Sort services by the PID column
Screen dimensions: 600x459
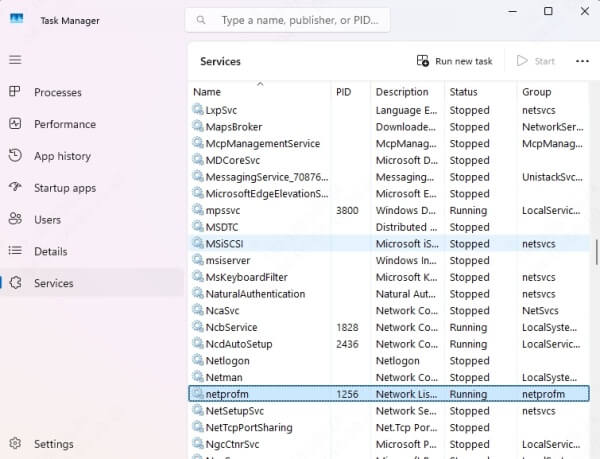point(346,92)
